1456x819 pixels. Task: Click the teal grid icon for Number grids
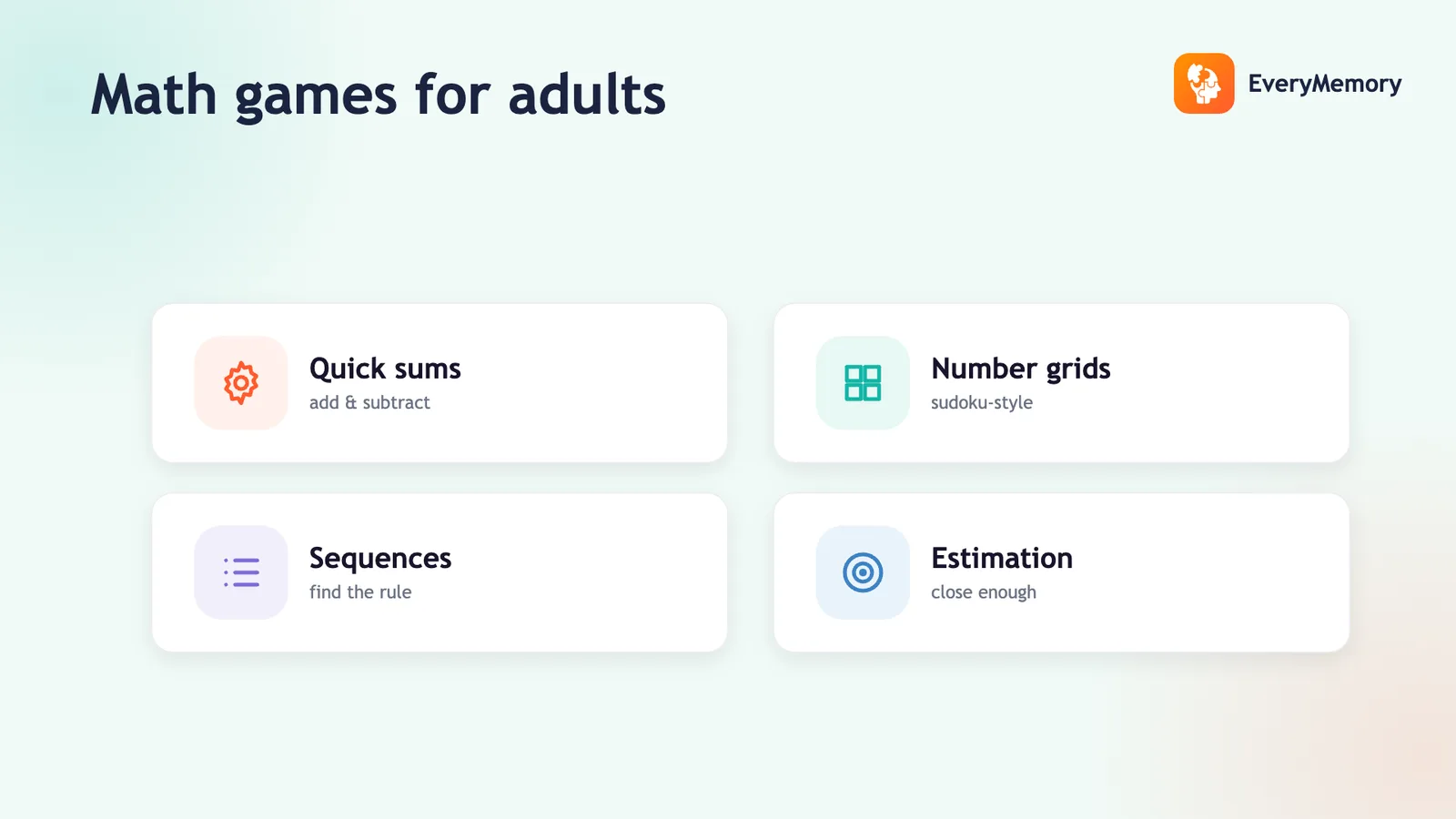pyautogui.click(x=863, y=383)
